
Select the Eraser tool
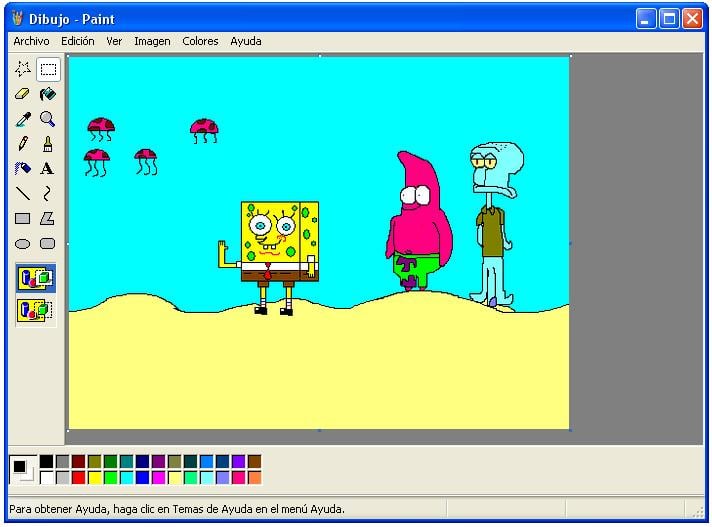23,94
